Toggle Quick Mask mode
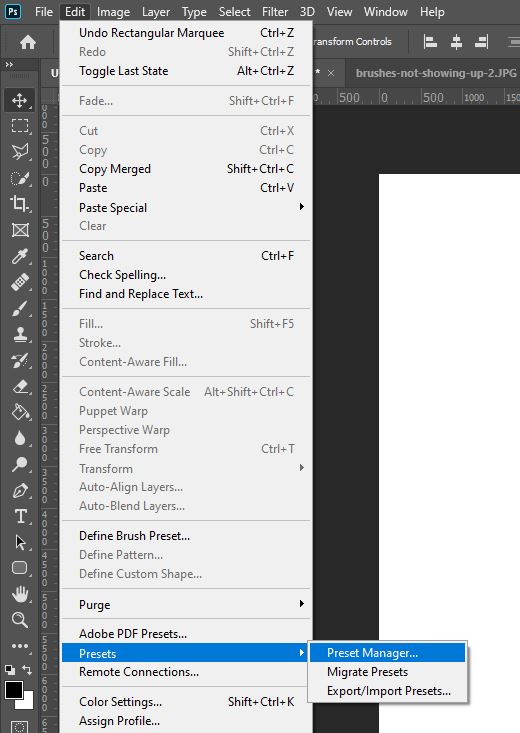 pyautogui.click(x=20, y=727)
